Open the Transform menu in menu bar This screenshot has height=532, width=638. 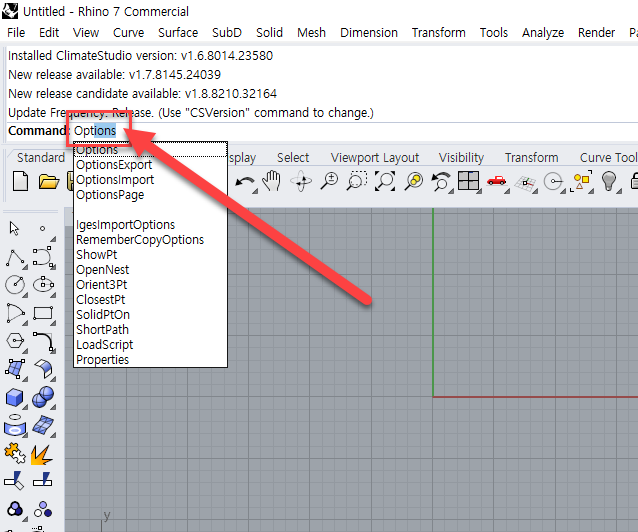tap(439, 33)
